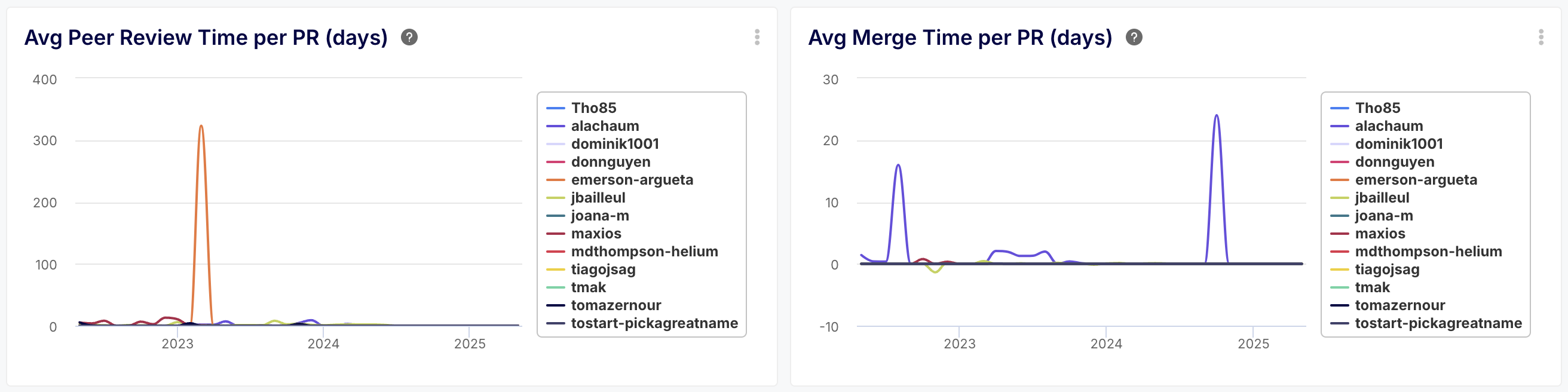Open the Merge Time chart options menu
The height and width of the screenshot is (392, 1568).
pyautogui.click(x=1541, y=38)
